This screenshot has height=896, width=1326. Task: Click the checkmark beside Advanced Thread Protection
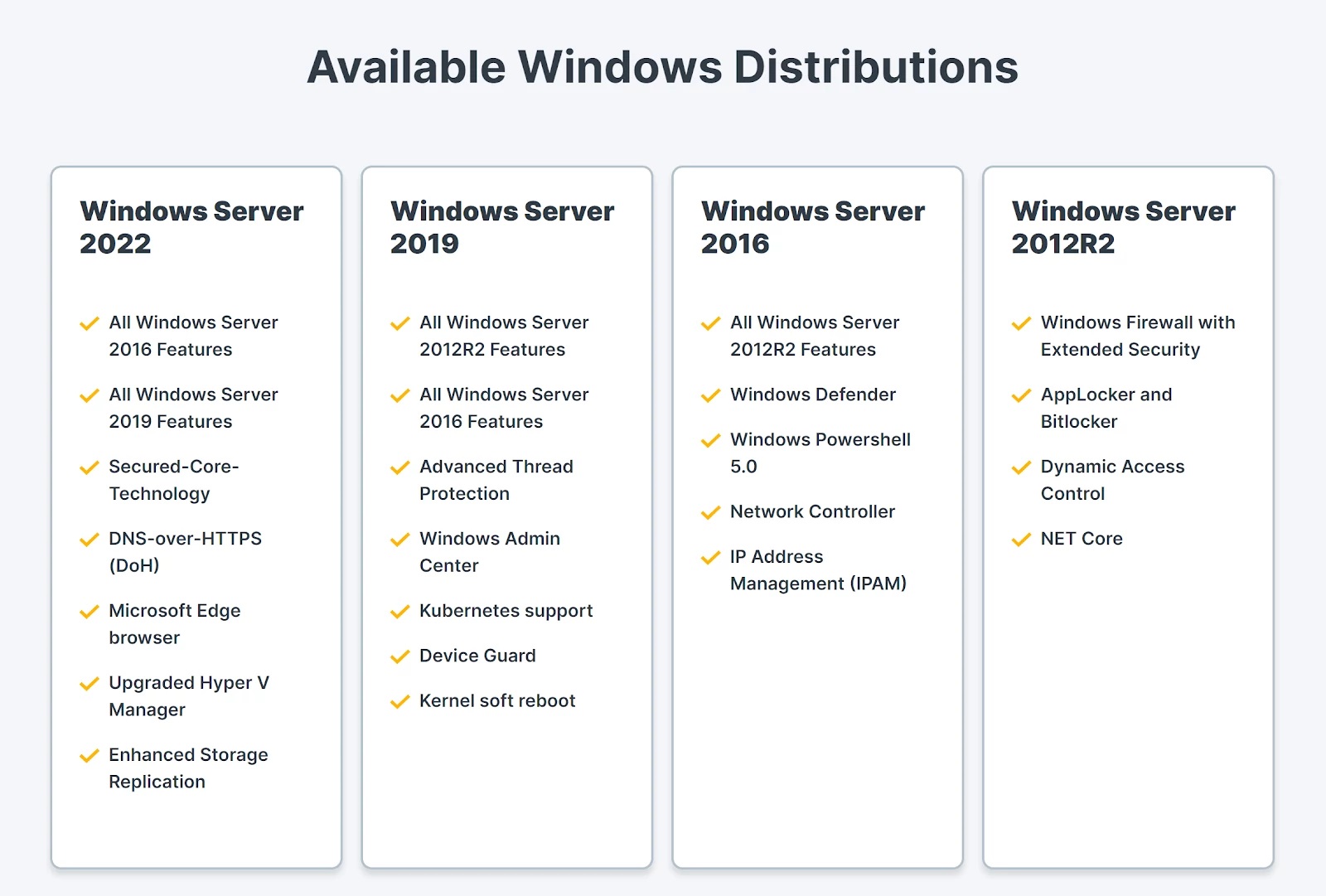[399, 467]
